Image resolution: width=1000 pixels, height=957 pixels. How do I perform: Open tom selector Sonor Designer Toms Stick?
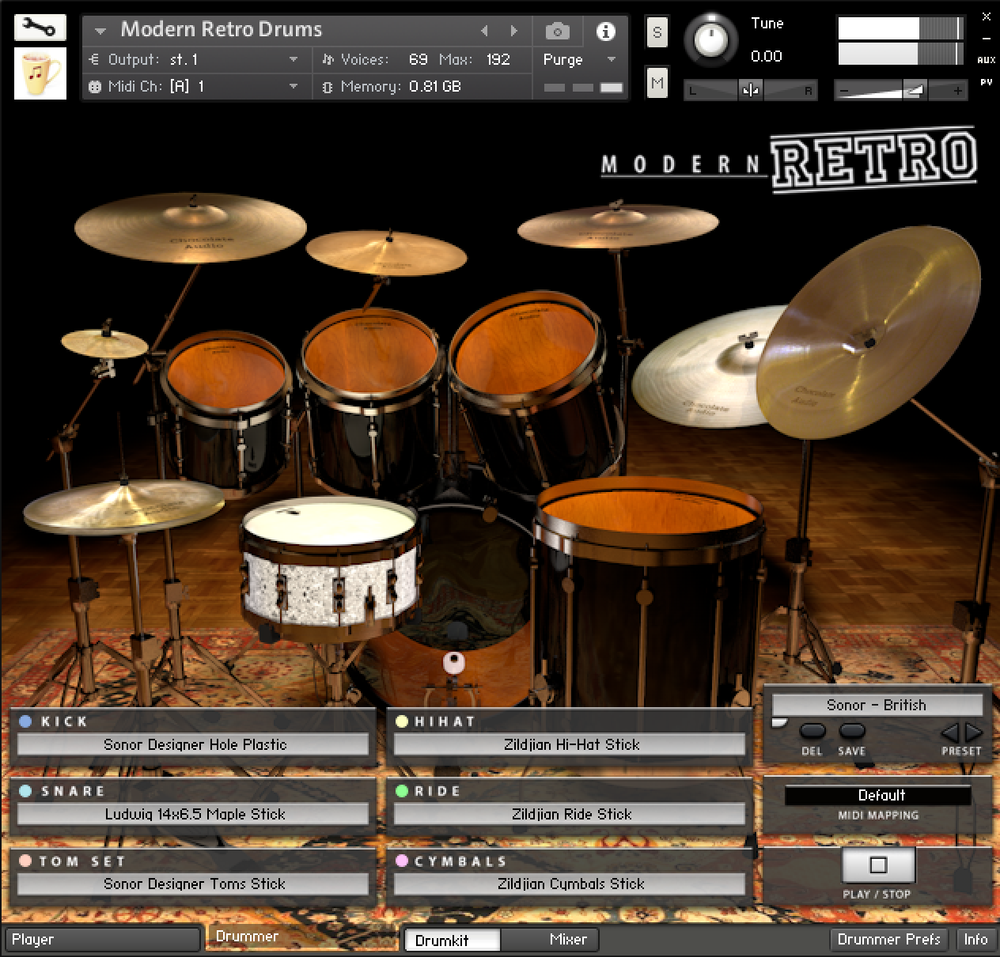[x=193, y=884]
